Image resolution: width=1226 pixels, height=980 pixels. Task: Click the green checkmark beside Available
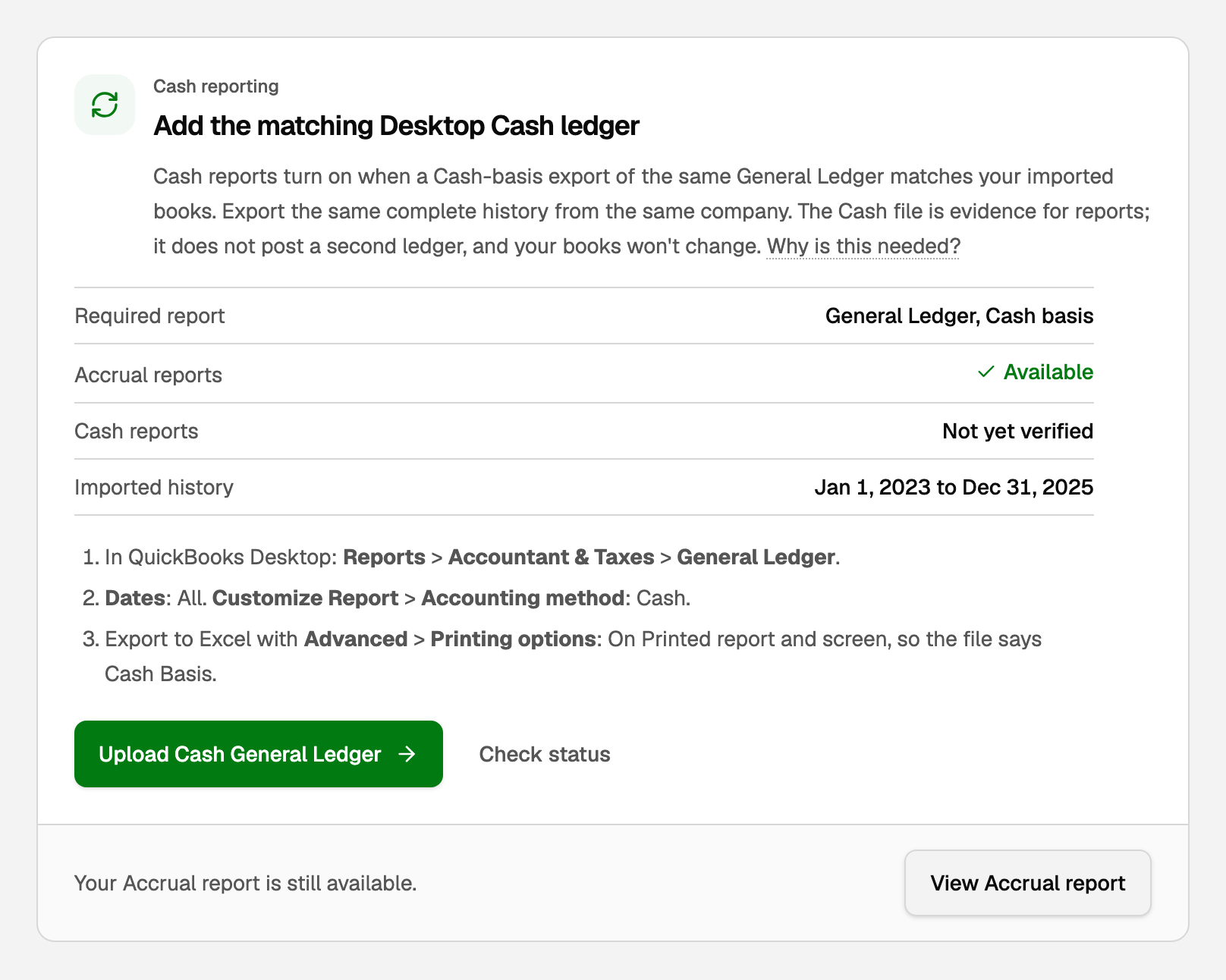[986, 372]
